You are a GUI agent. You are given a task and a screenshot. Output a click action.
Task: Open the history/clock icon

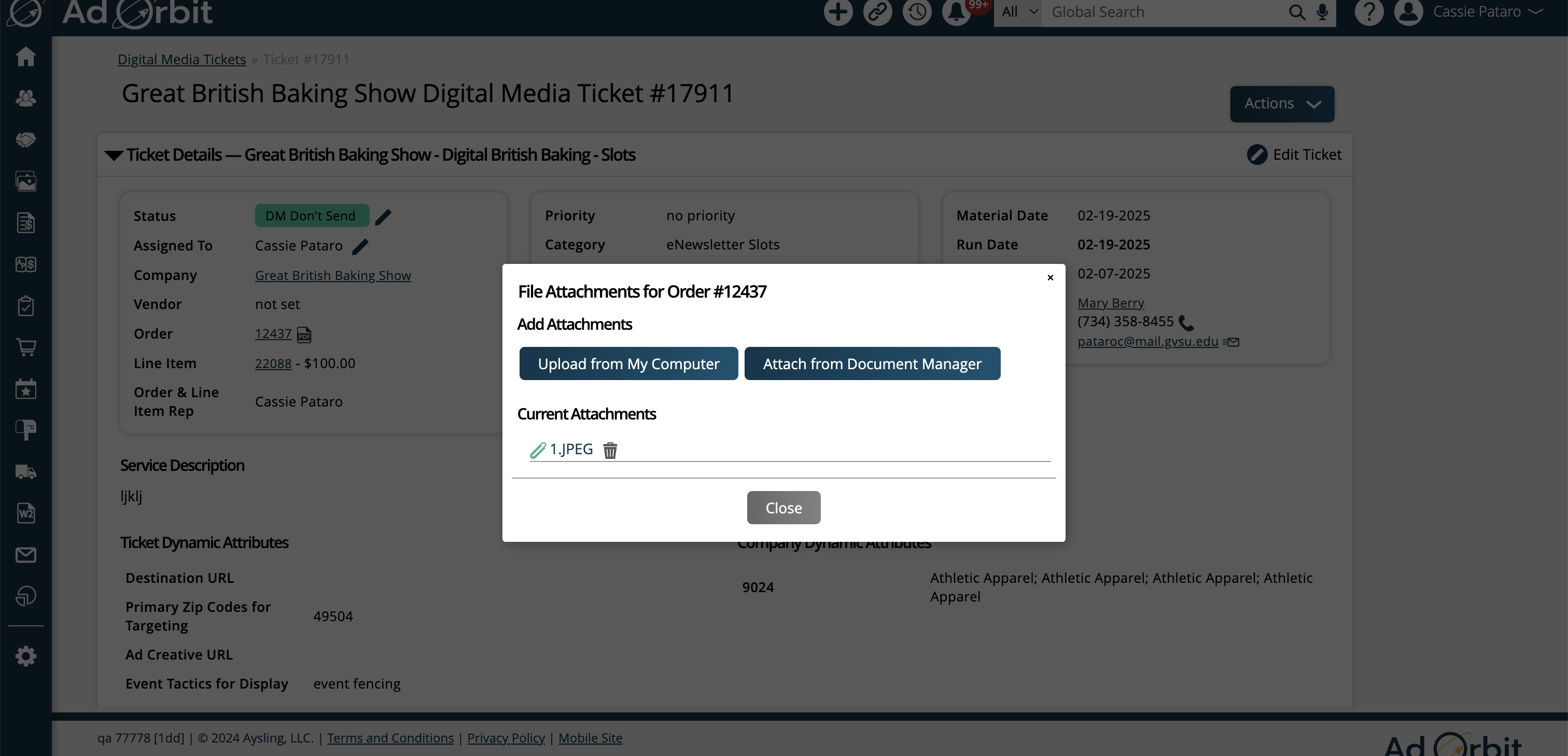(x=916, y=12)
